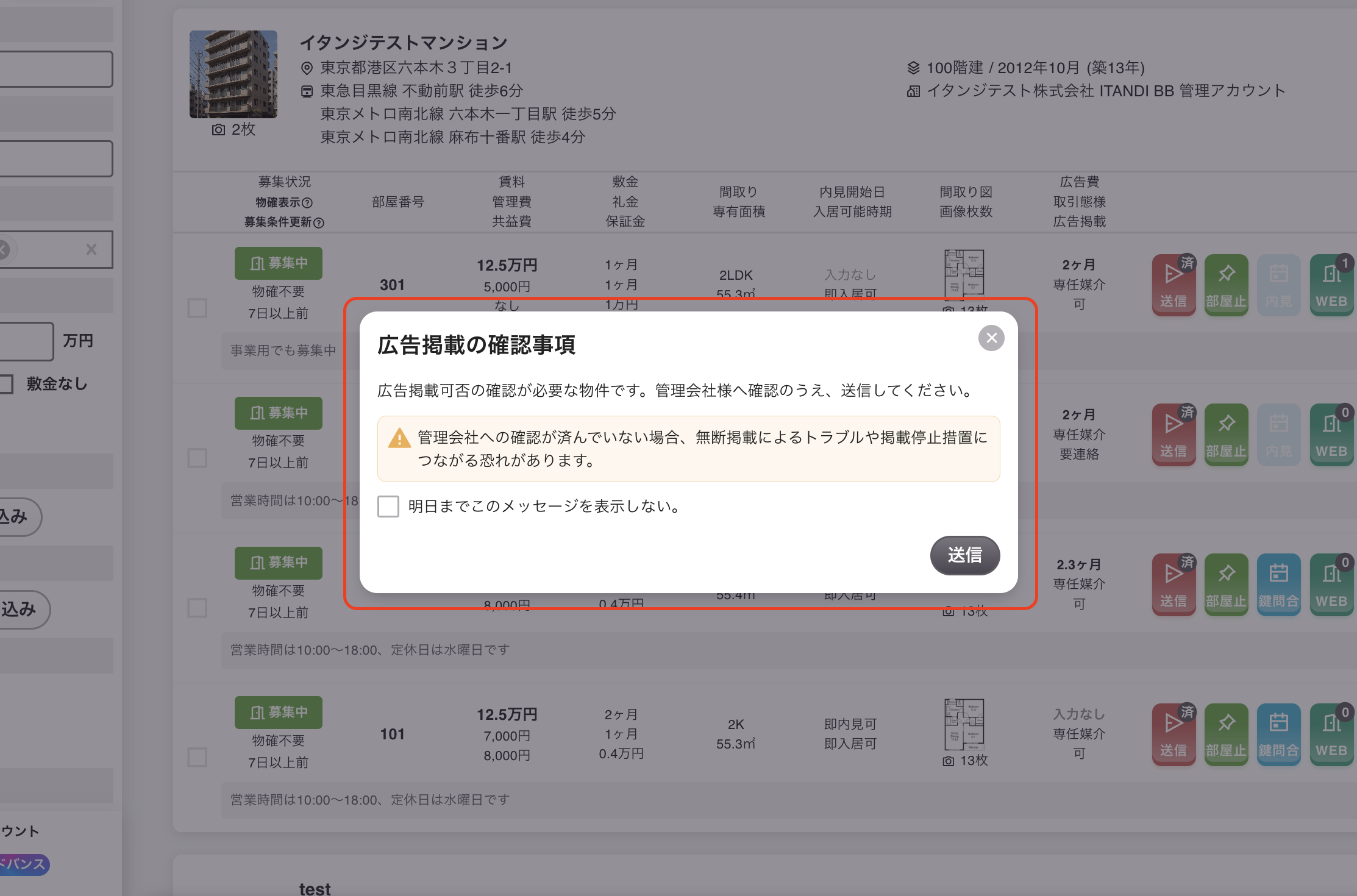
Task: Click 募集中 status badge for room 301
Action: (279, 263)
